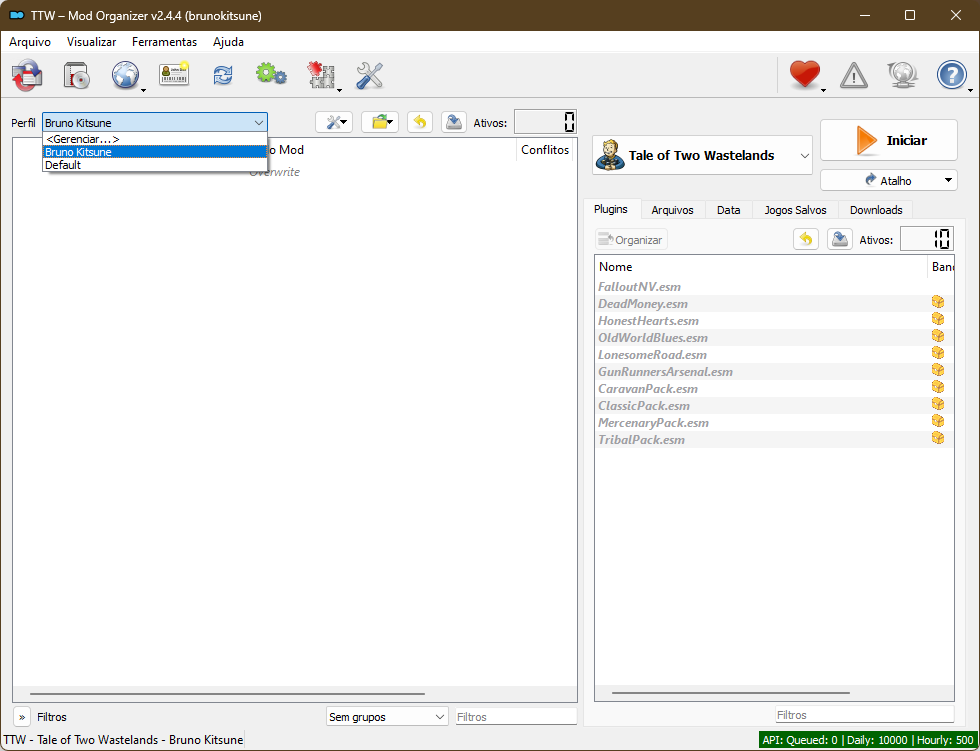The width and height of the screenshot is (980, 751).
Task: Open the blue help question mark icon
Action: click(952, 75)
